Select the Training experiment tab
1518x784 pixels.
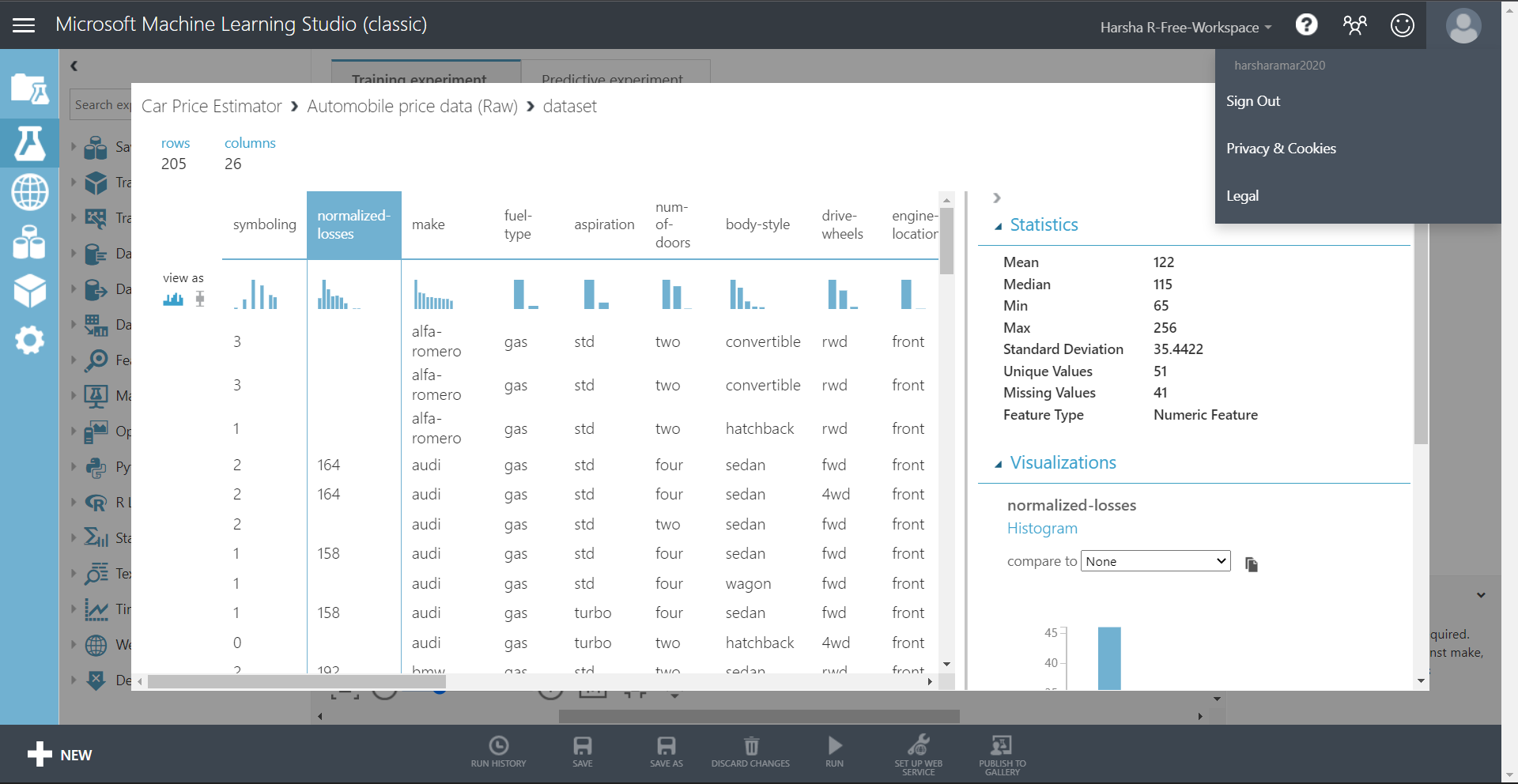coord(425,72)
